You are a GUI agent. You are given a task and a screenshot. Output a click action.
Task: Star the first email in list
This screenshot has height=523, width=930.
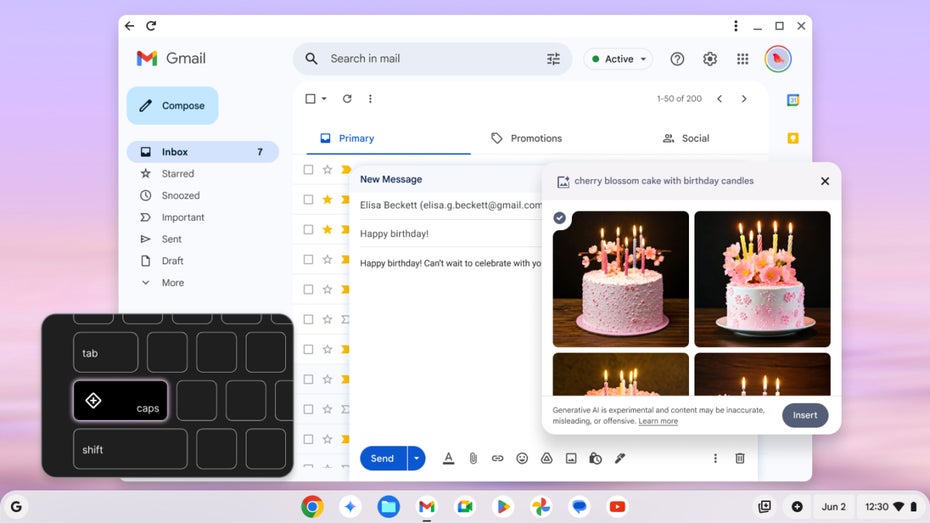[x=327, y=170]
